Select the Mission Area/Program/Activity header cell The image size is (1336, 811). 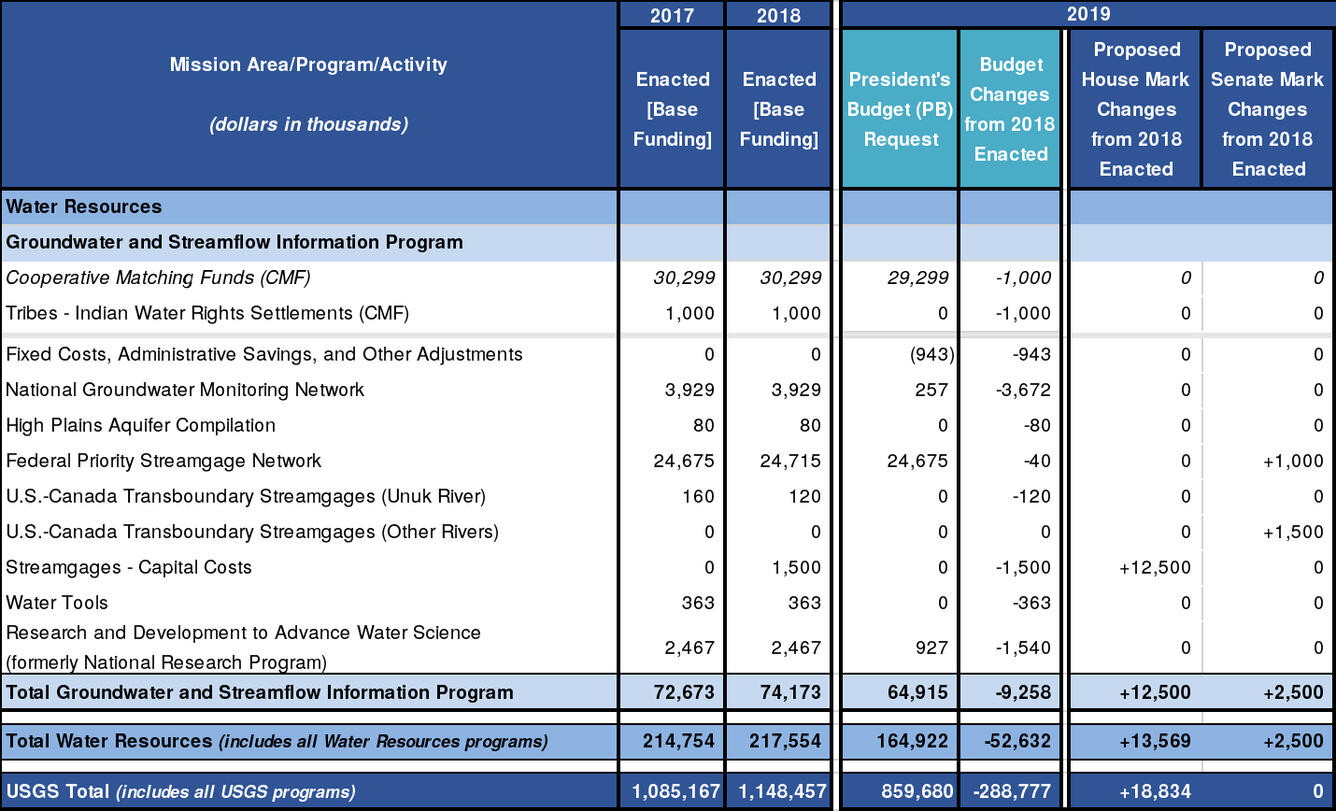click(309, 94)
